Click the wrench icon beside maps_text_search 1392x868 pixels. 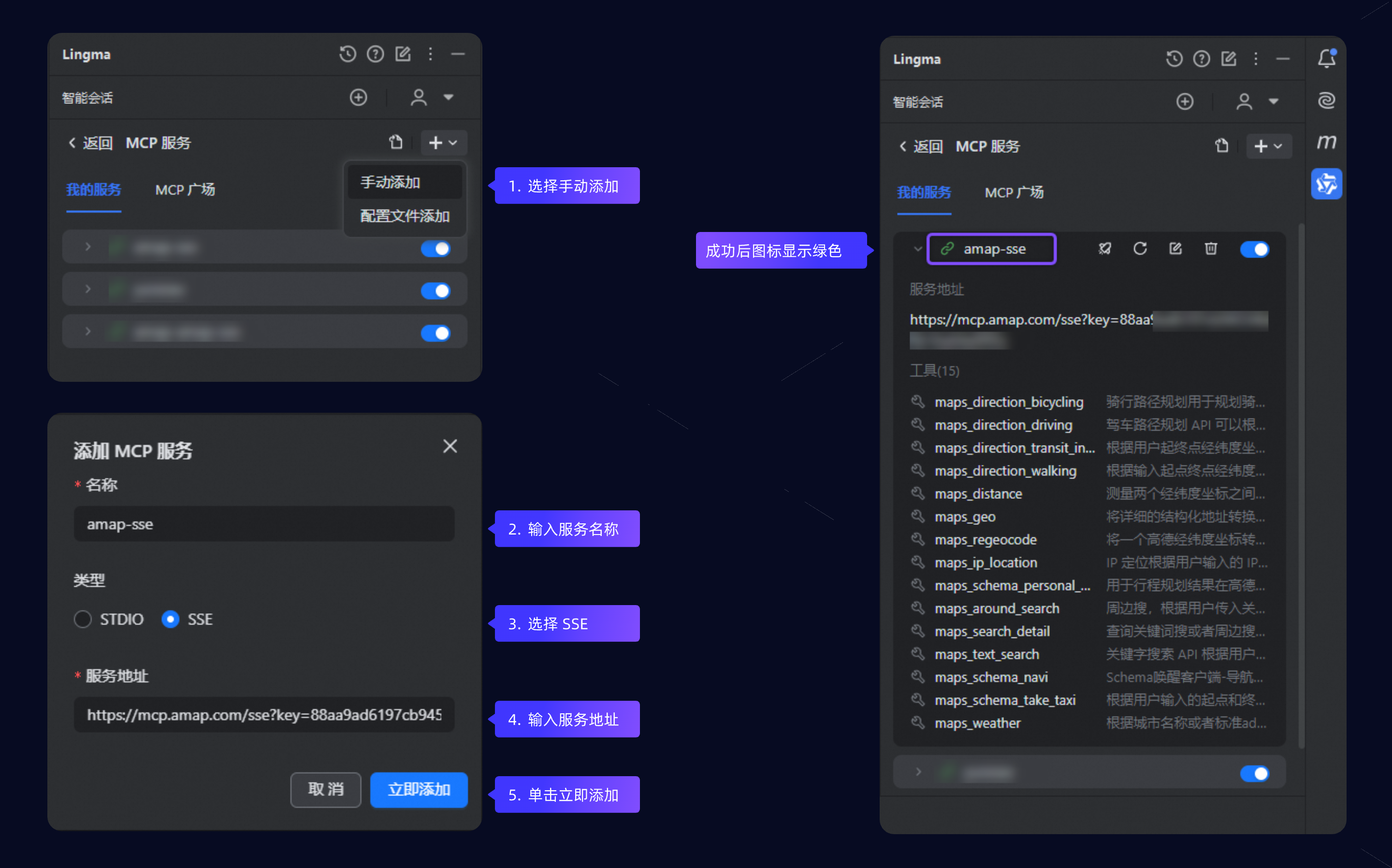(x=918, y=654)
